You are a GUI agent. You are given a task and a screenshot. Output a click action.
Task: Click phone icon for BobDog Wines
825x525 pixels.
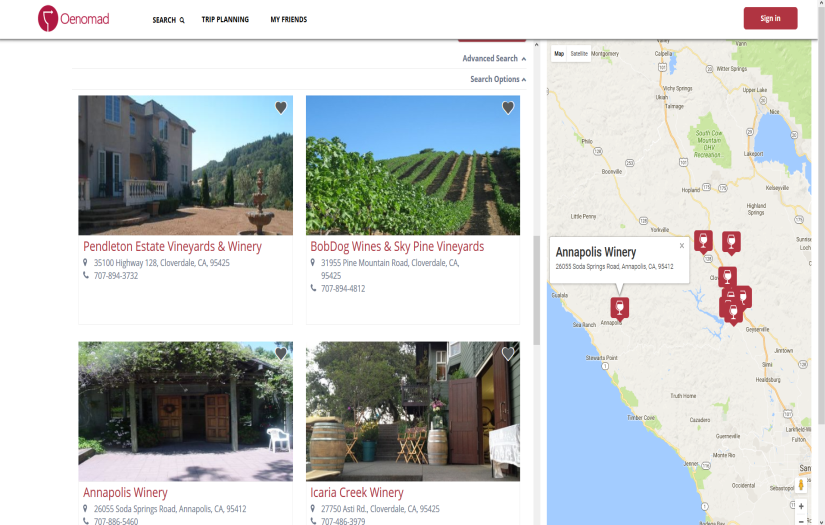pos(314,289)
